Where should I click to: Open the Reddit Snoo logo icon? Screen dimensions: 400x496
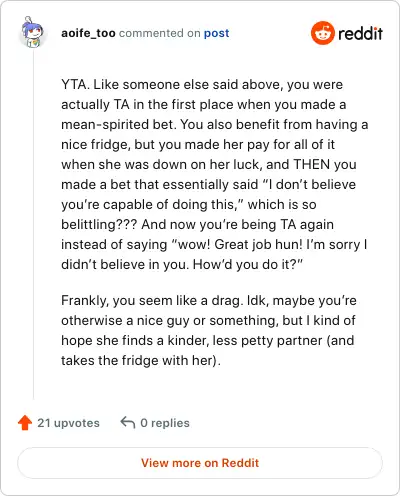click(322, 33)
